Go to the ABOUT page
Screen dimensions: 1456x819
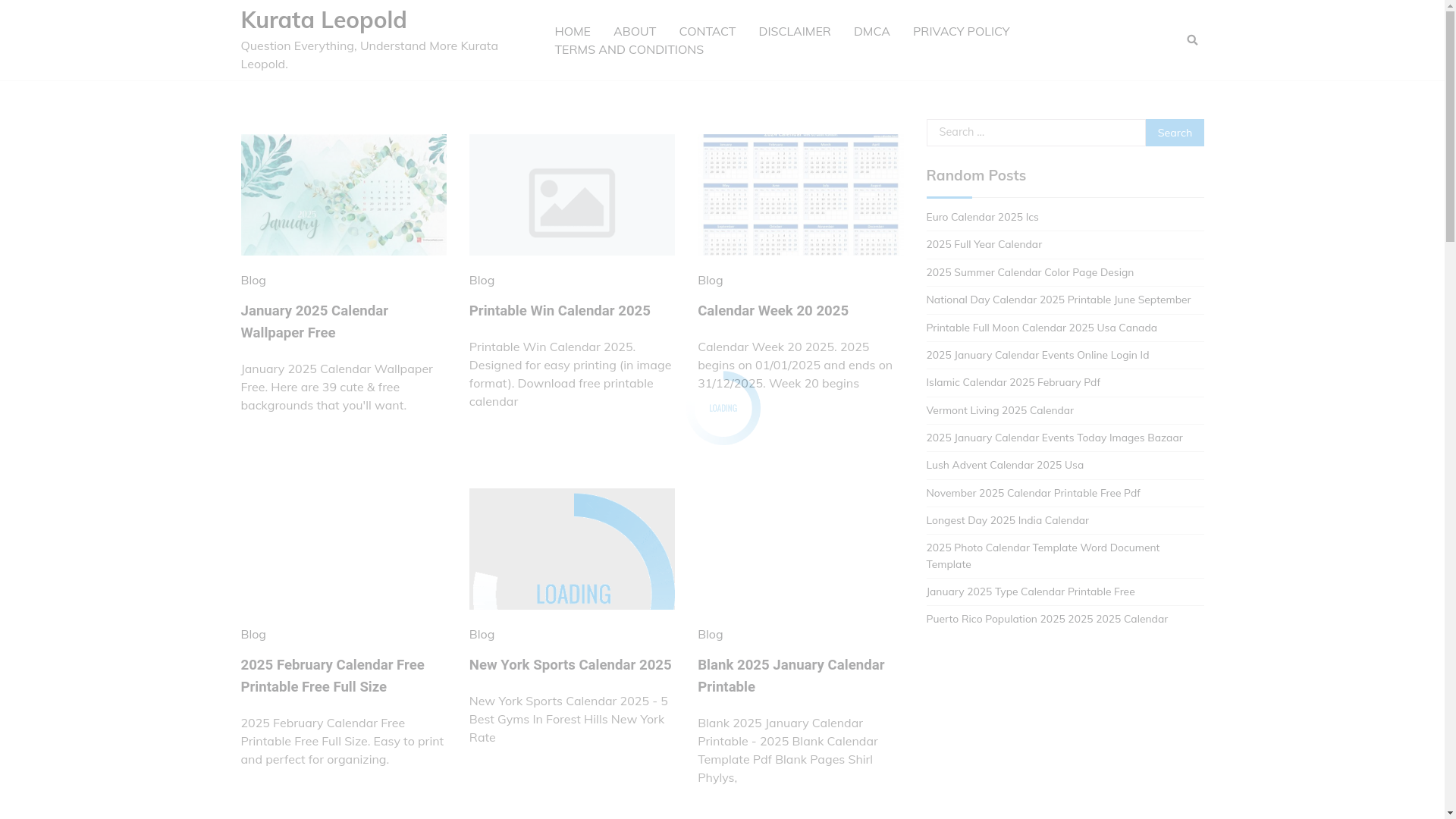pos(634,31)
